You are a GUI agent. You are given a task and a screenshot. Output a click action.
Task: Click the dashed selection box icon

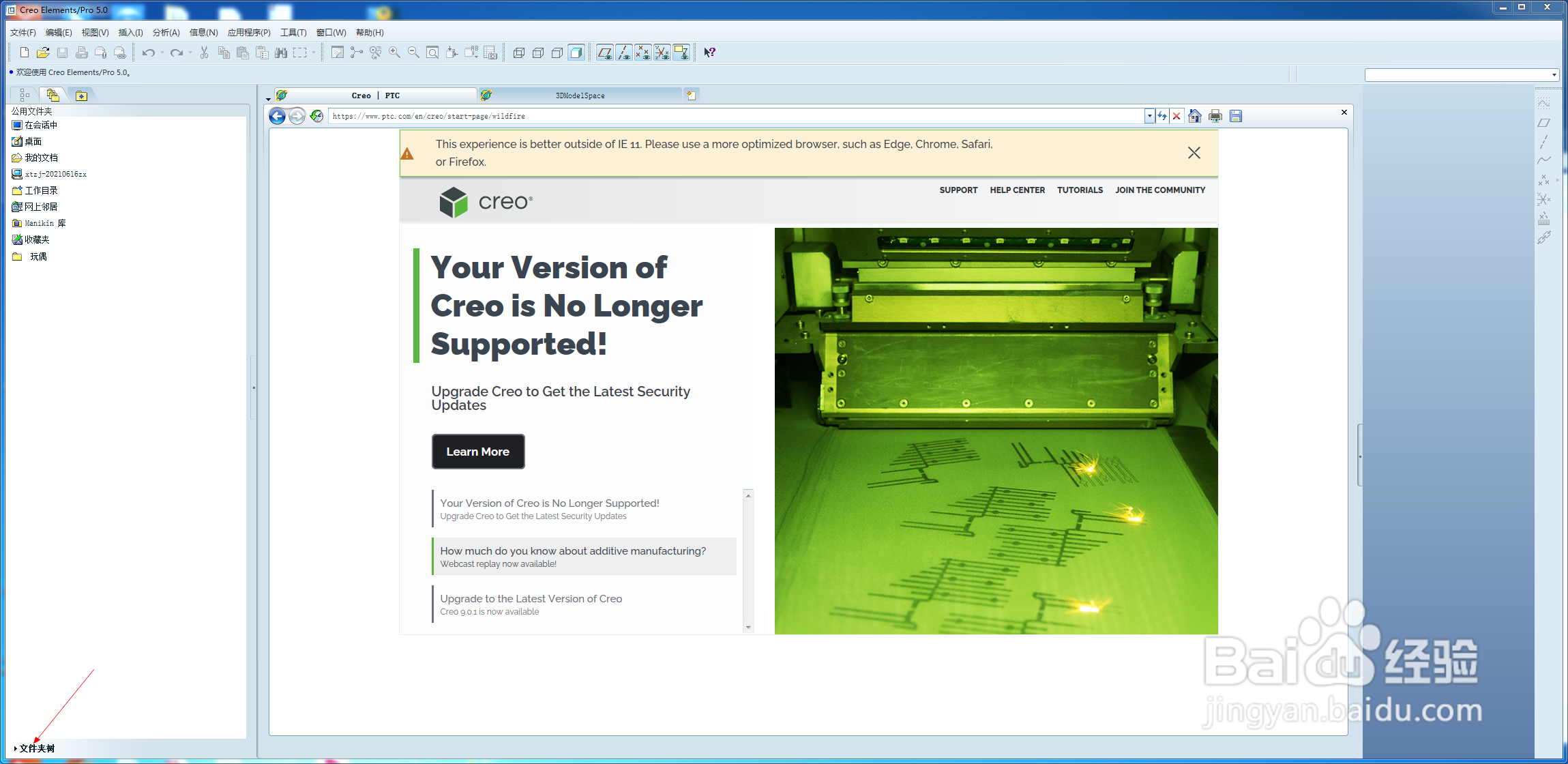pos(300,53)
